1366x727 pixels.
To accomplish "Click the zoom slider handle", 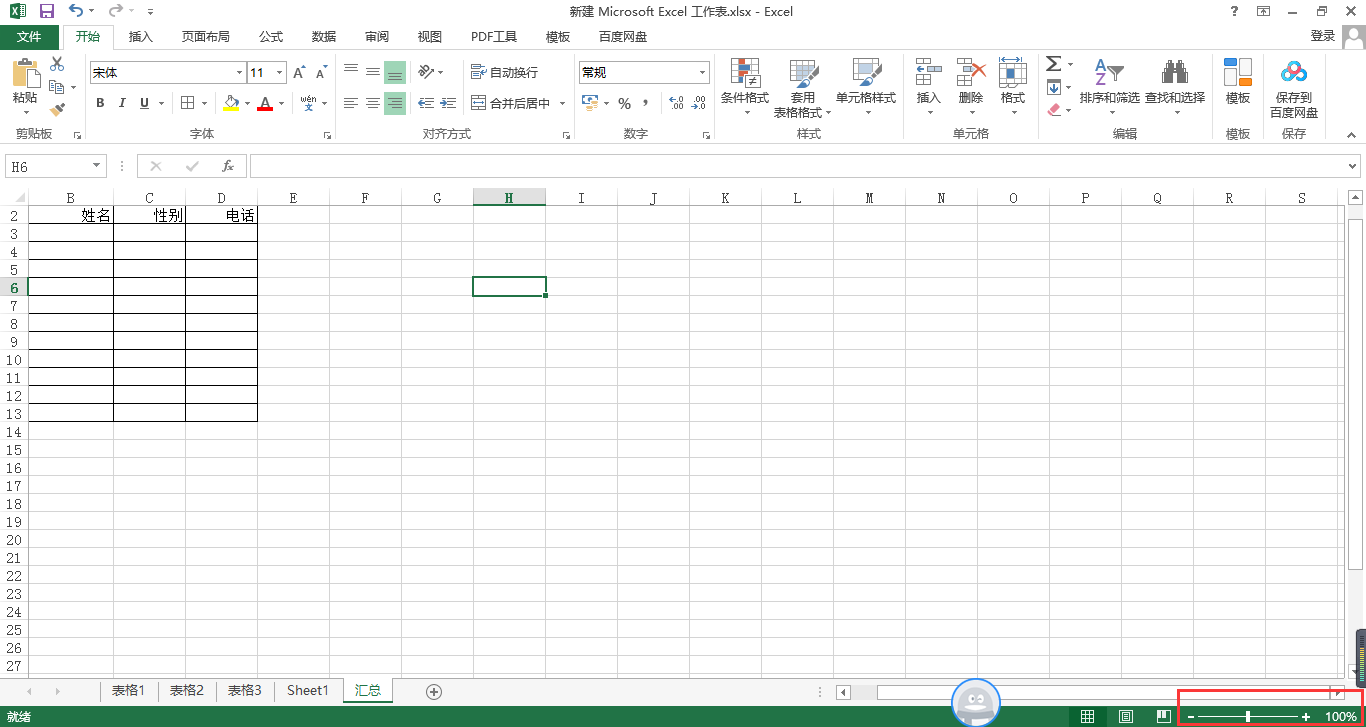I will pyautogui.click(x=1248, y=717).
